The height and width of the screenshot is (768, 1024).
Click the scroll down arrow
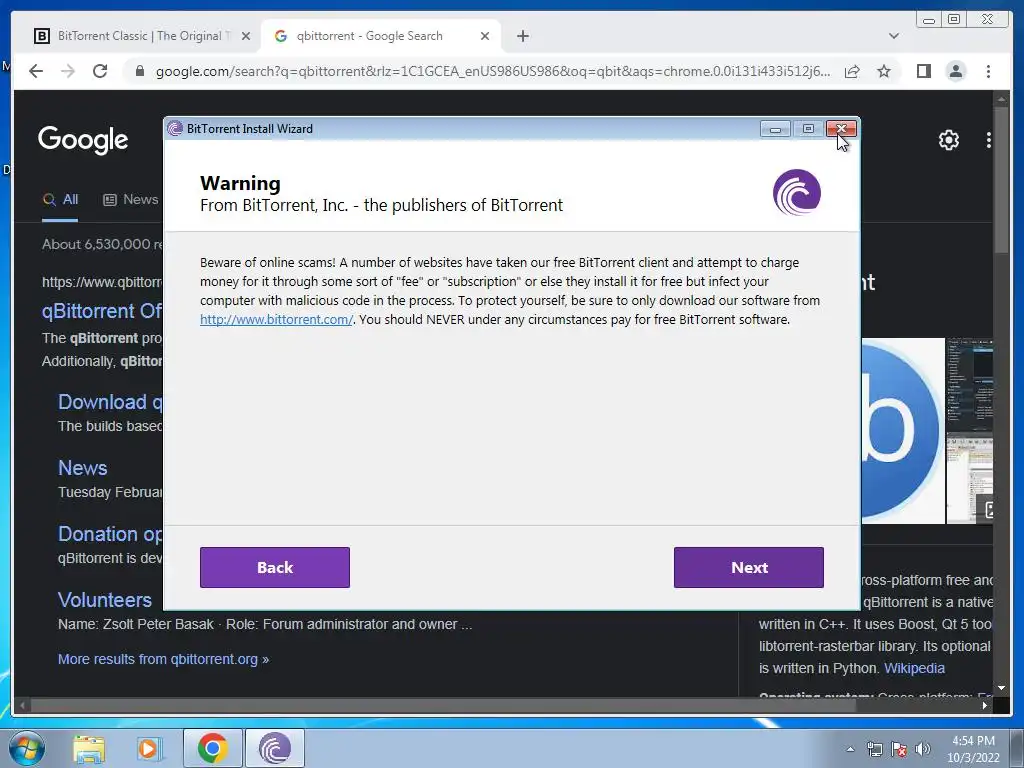(x=1002, y=688)
